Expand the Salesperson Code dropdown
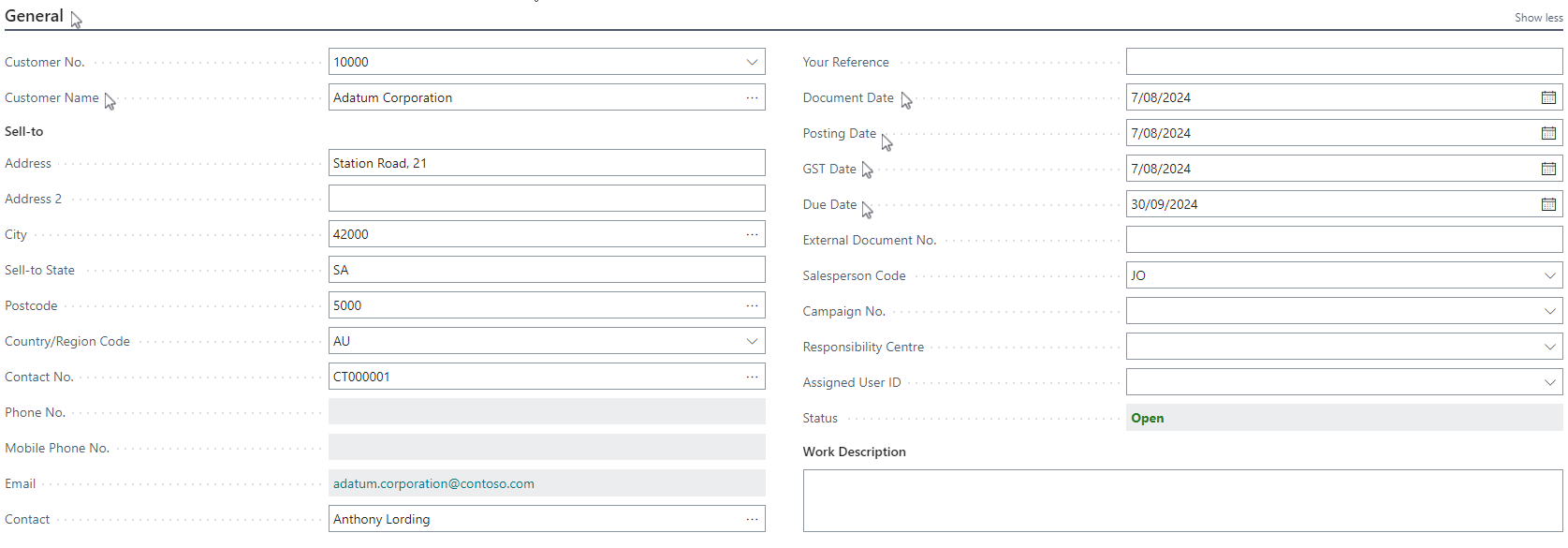This screenshot has height=548, width=1568. coord(1549,275)
